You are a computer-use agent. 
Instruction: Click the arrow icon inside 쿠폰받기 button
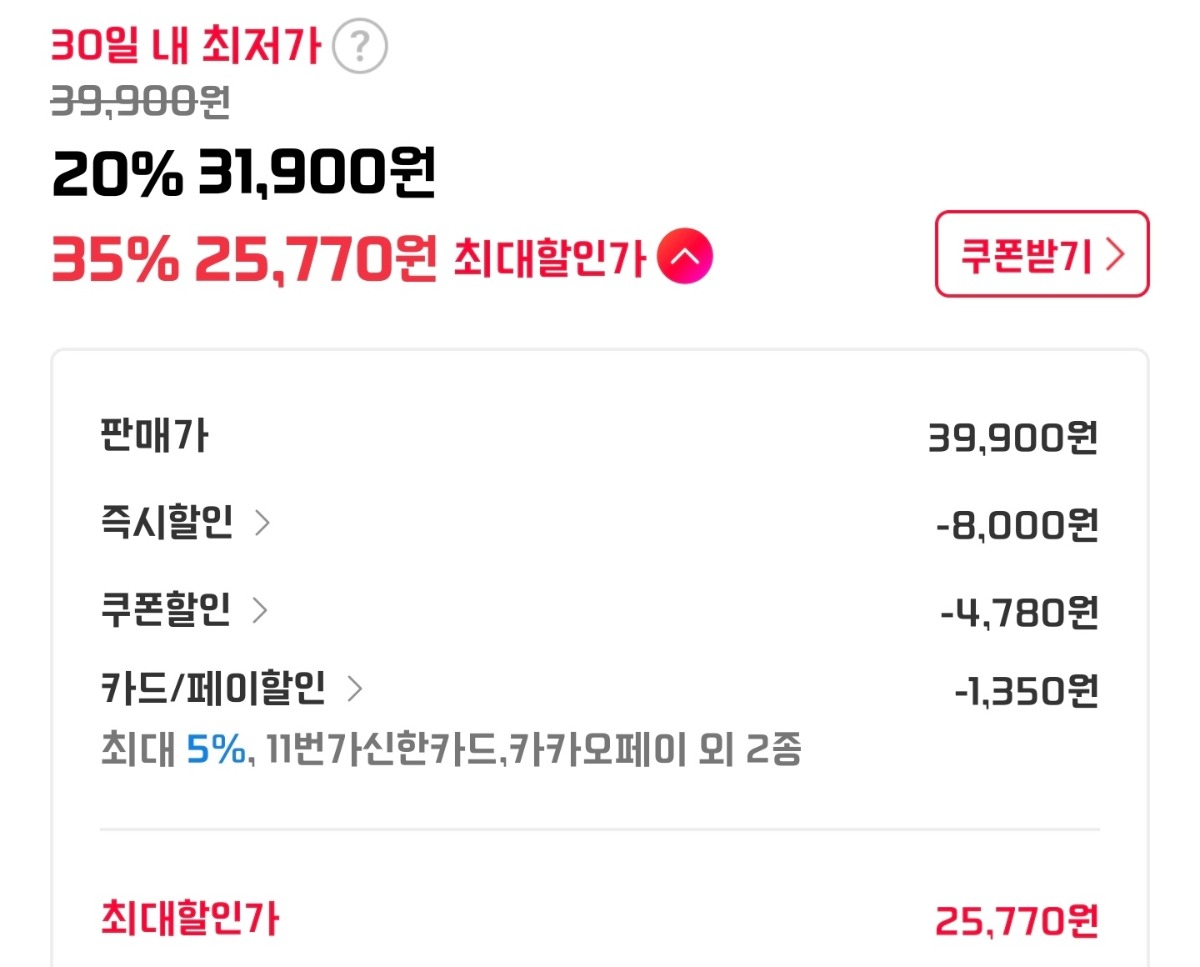[x=1116, y=255]
